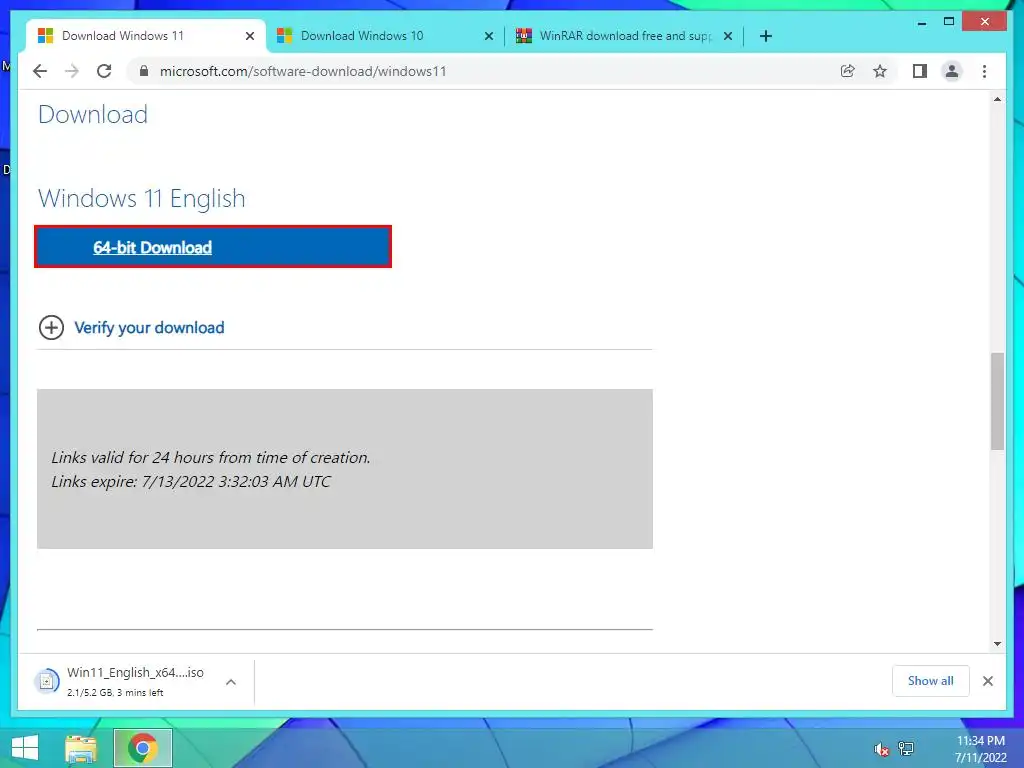Viewport: 1024px width, 768px height.
Task: Minimize the Chrome window
Action: [x=921, y=22]
